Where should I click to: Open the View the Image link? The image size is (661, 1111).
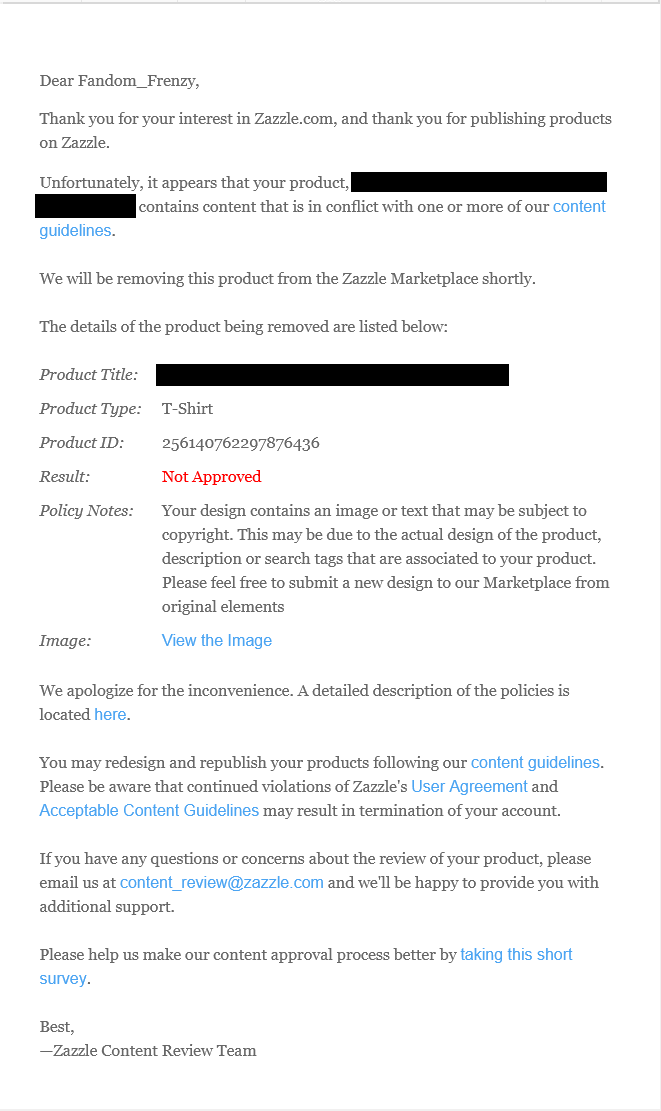pyautogui.click(x=217, y=641)
